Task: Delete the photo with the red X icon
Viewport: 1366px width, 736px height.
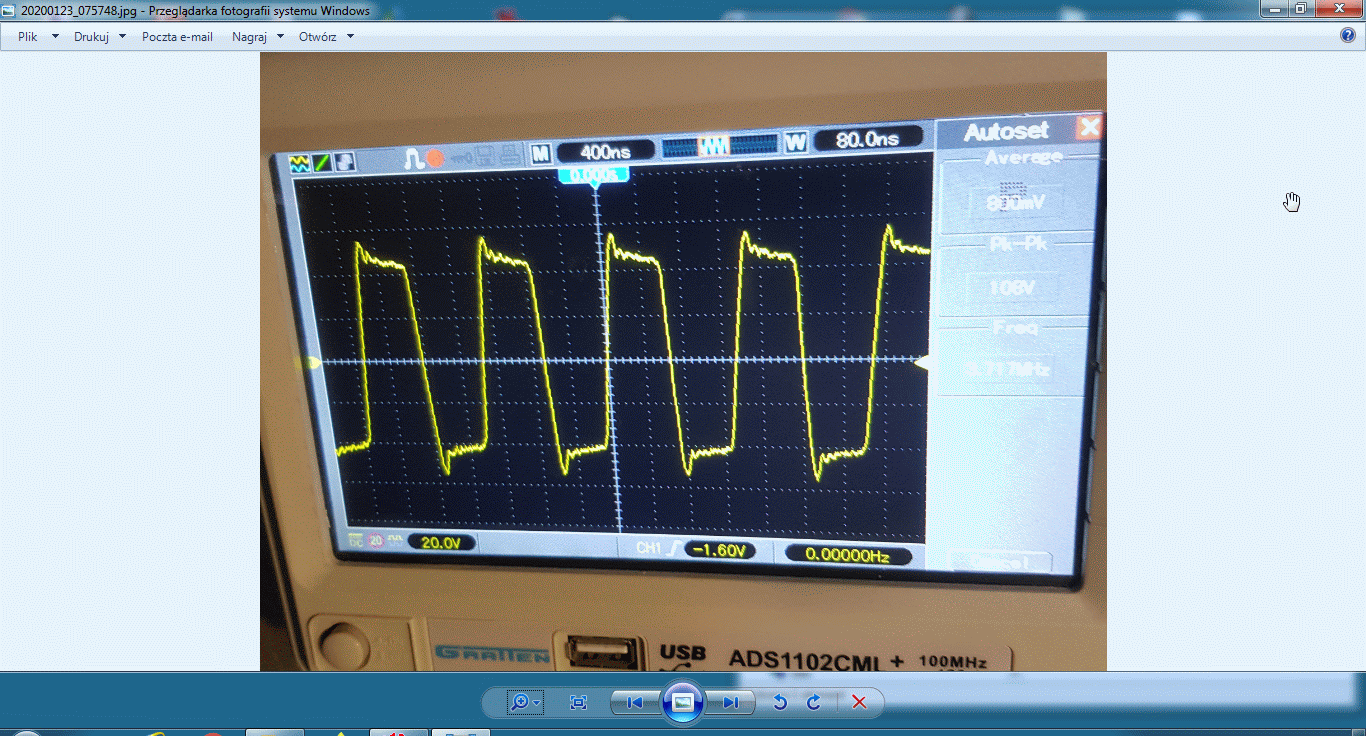Action: click(x=858, y=702)
